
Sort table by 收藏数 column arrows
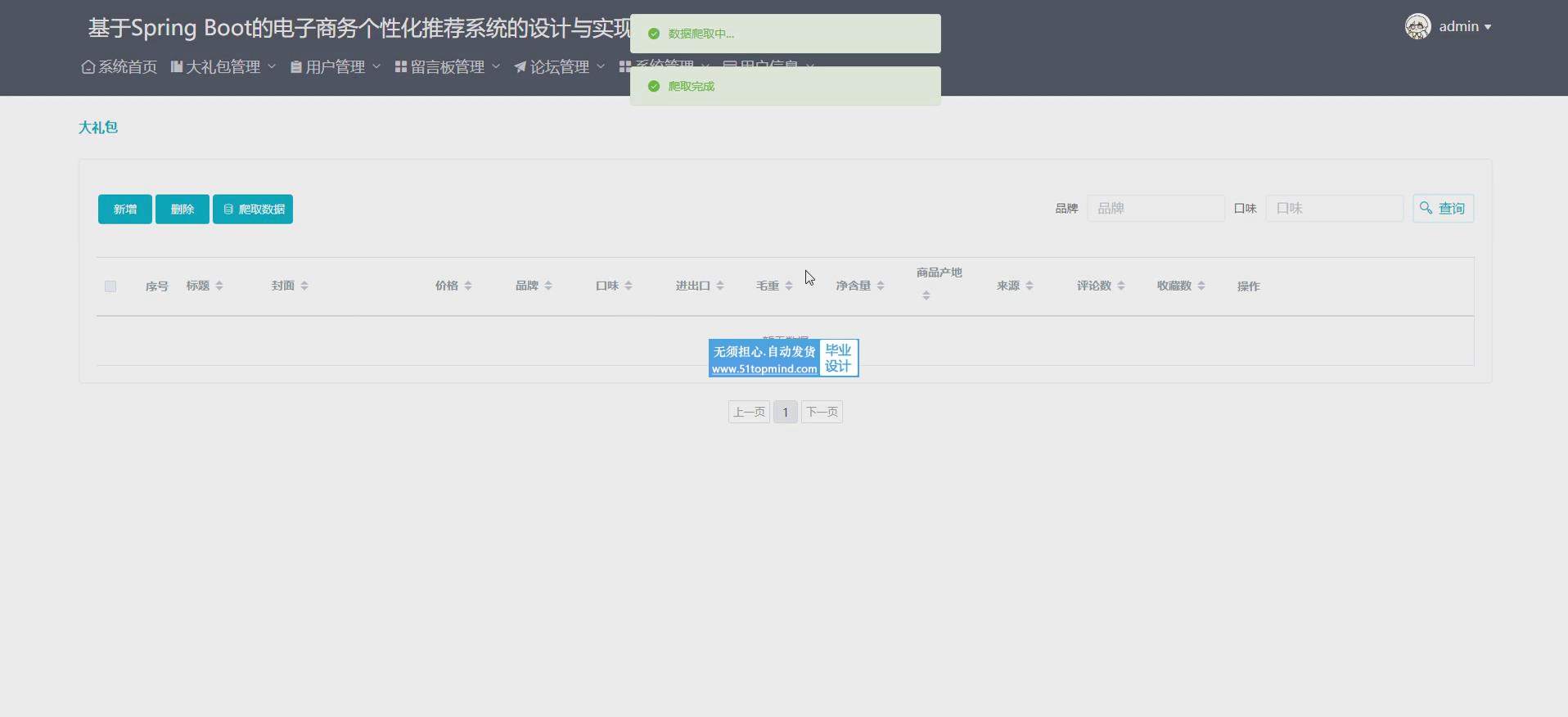(1201, 286)
